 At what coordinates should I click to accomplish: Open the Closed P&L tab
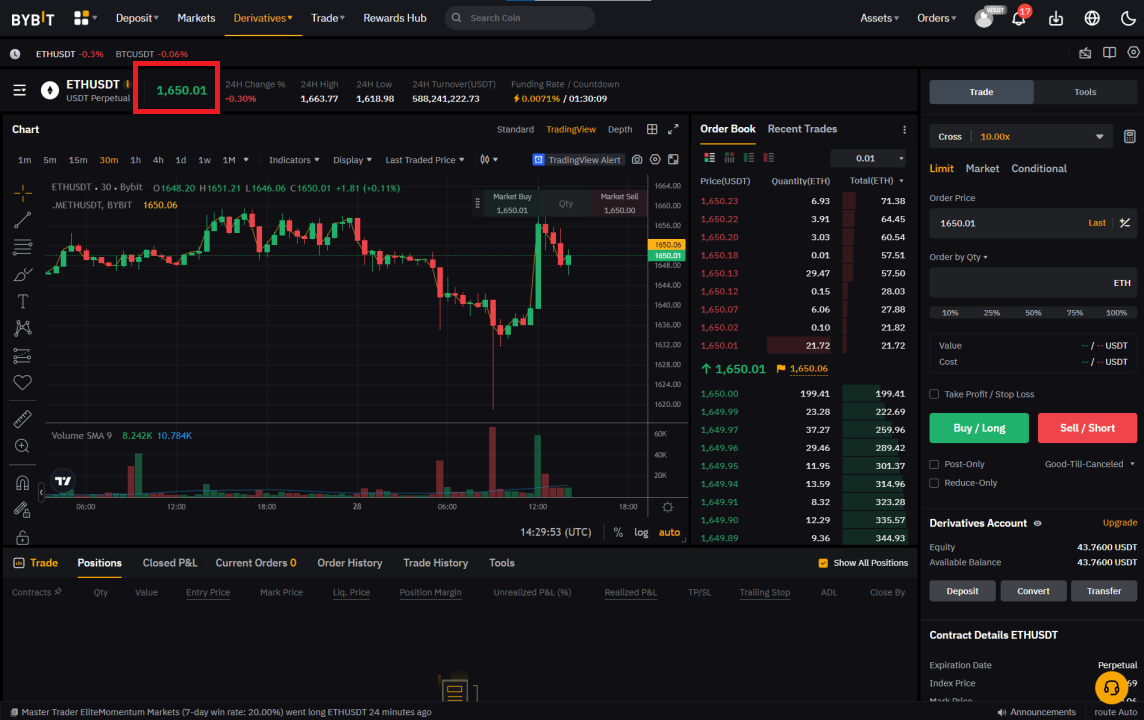click(170, 563)
